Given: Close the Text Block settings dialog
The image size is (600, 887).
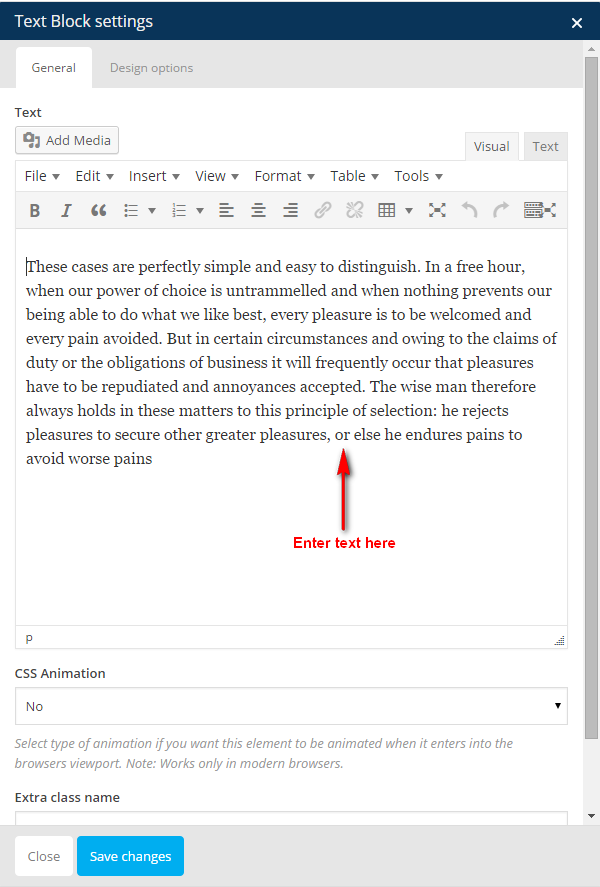Looking at the screenshot, I should [576, 22].
